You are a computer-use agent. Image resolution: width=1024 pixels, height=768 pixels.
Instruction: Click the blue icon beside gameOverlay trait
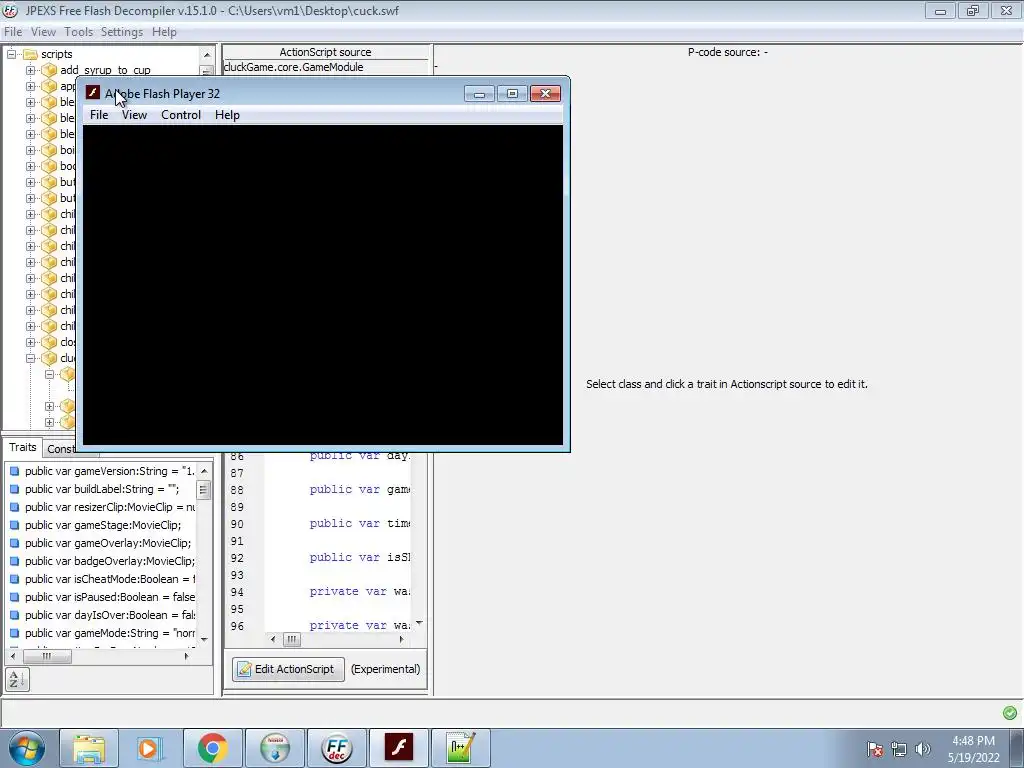coord(14,543)
